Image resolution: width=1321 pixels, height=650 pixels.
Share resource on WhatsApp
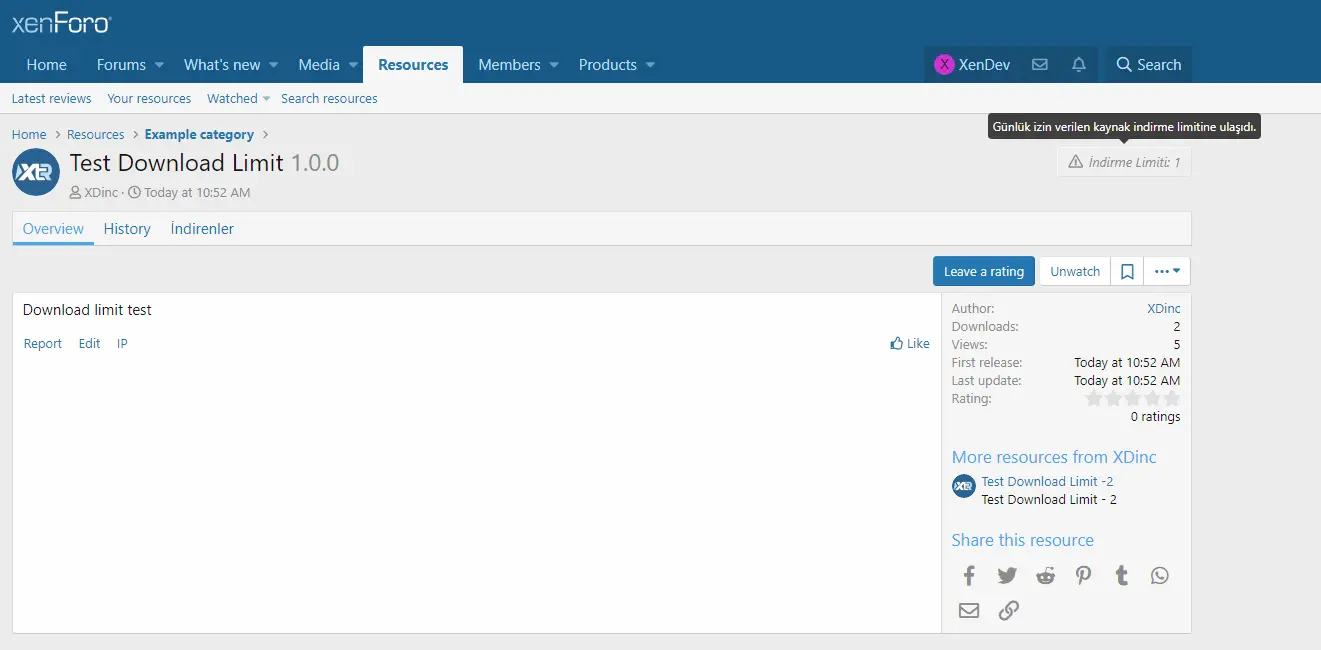point(1159,576)
